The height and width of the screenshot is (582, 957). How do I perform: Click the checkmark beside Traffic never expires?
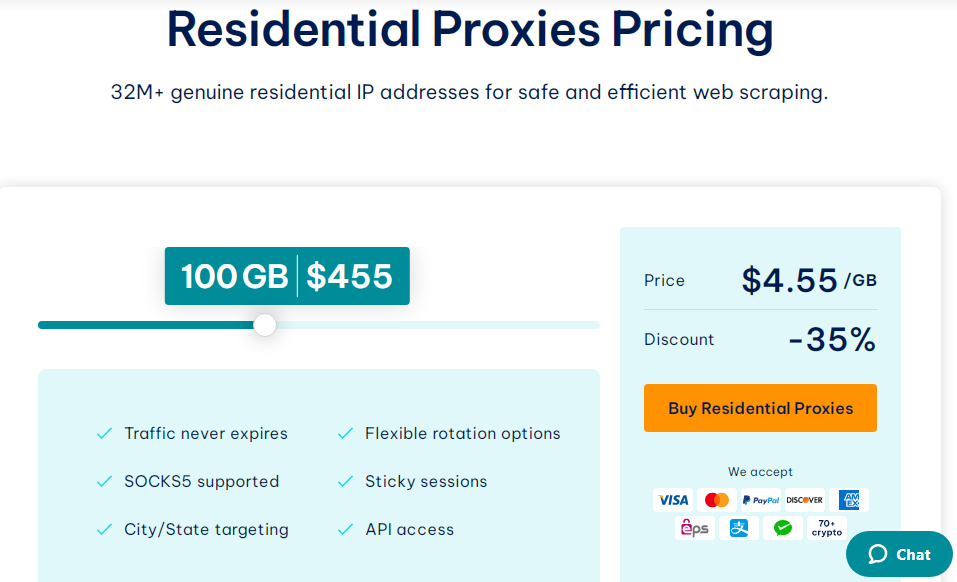click(103, 433)
